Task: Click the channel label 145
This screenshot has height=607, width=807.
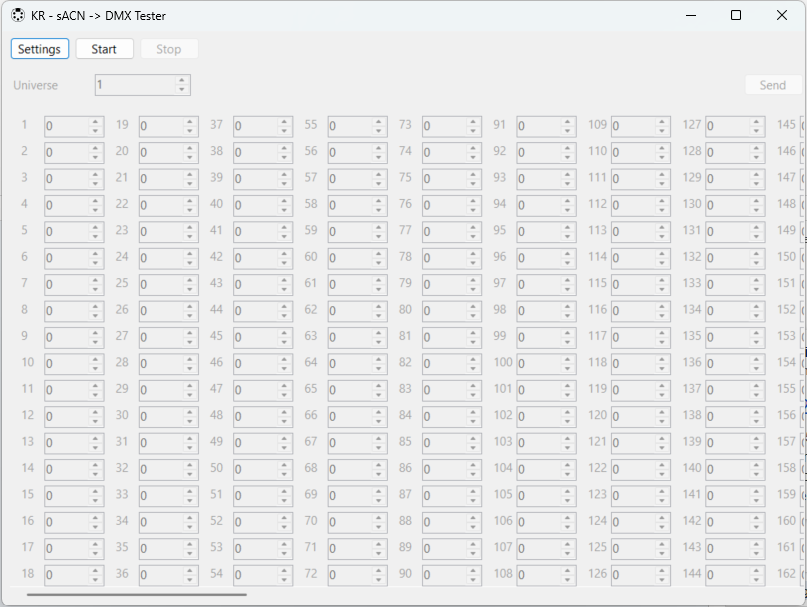Action: [x=786, y=125]
